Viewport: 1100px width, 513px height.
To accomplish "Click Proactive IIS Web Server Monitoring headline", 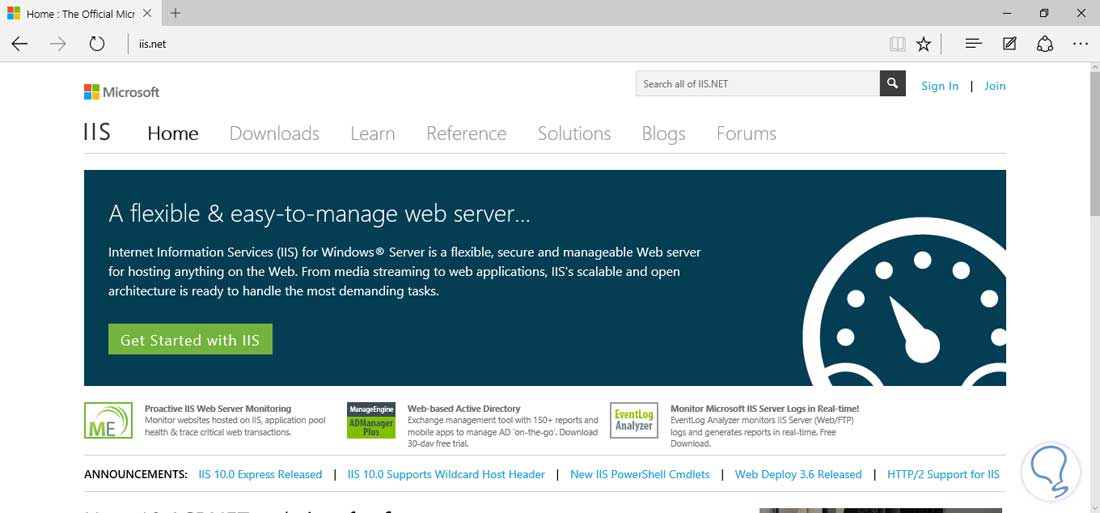I will 217,408.
